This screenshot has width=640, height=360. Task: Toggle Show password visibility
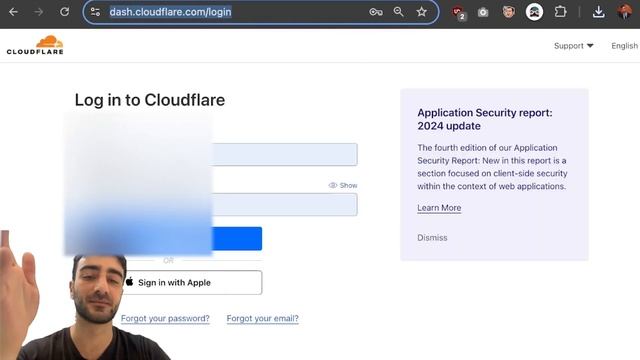pos(343,185)
